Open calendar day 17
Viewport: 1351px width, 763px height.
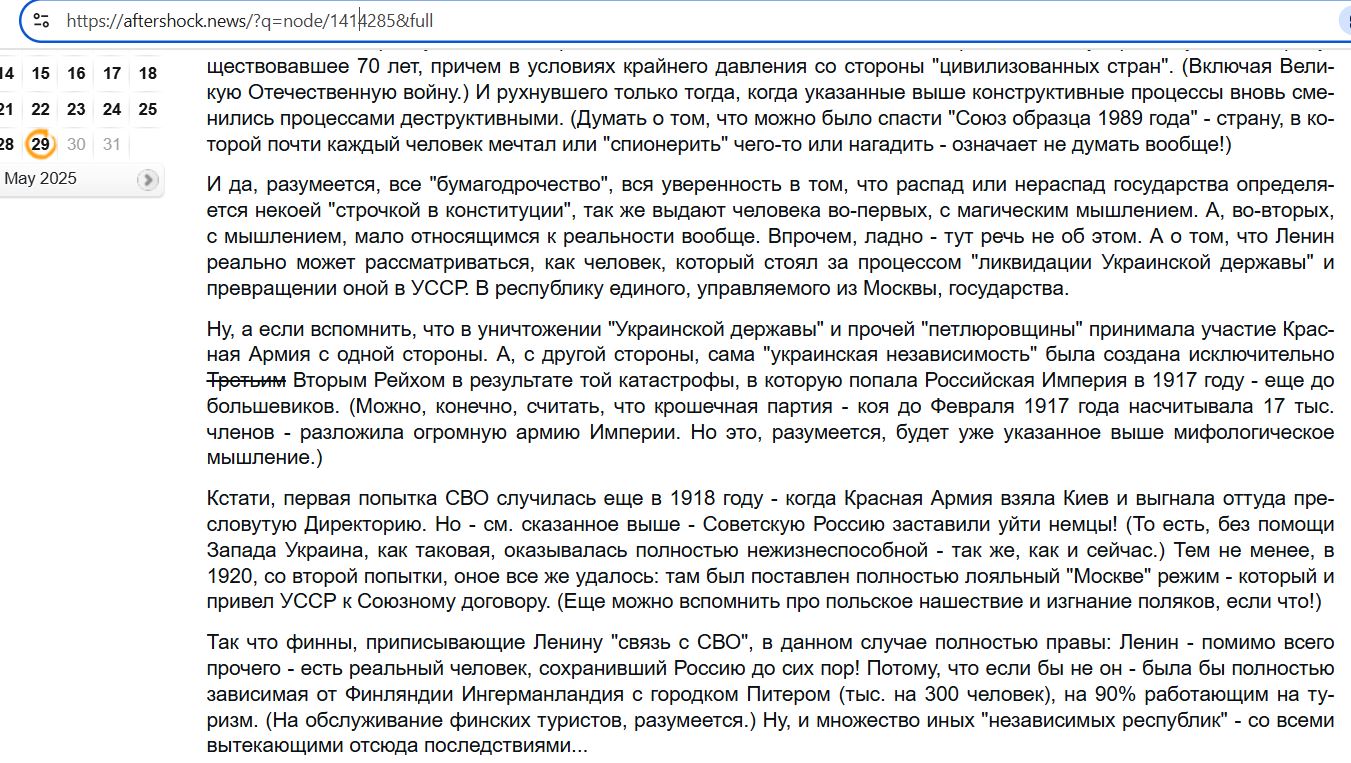(x=112, y=73)
